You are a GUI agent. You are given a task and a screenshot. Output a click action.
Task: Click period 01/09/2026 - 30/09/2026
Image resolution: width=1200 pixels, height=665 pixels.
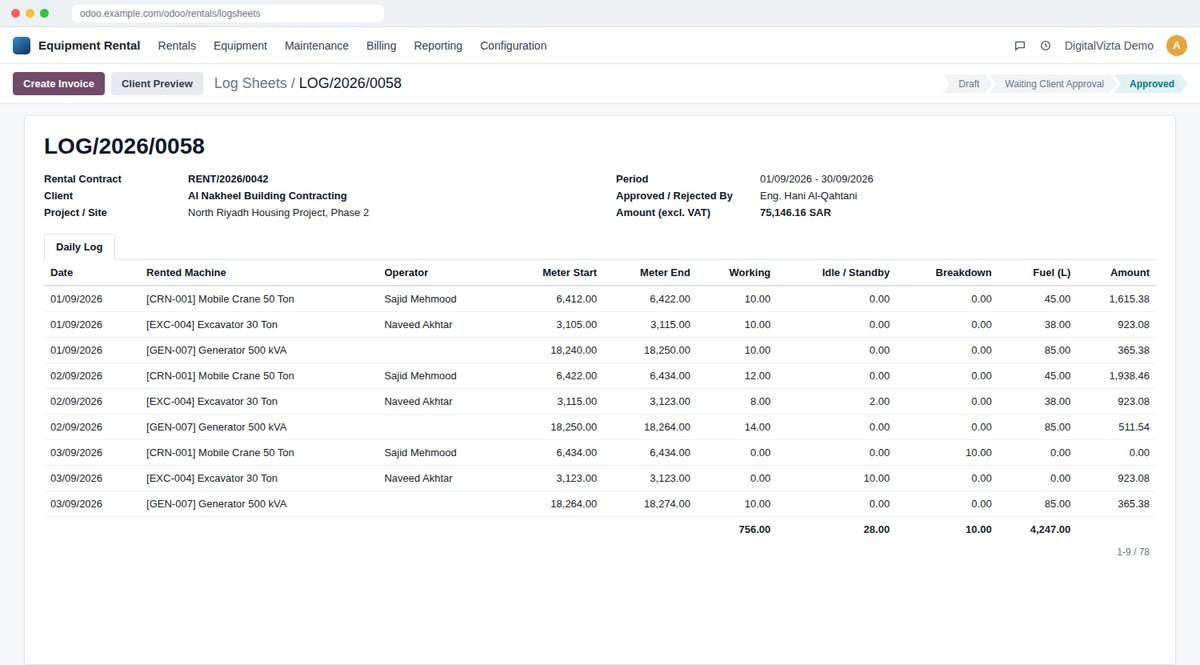pos(816,179)
